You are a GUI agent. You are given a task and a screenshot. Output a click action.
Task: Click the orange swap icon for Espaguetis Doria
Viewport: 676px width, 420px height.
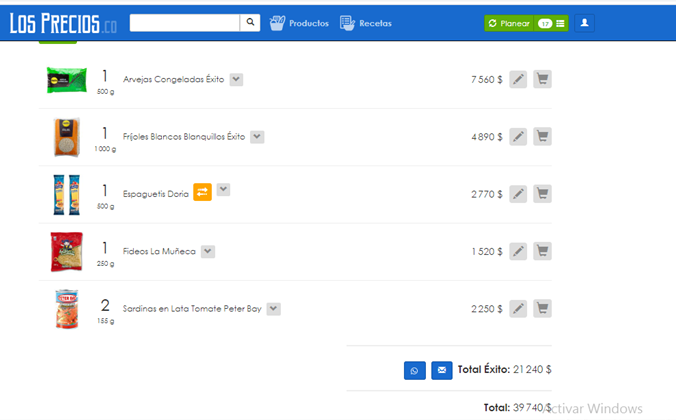202,192
